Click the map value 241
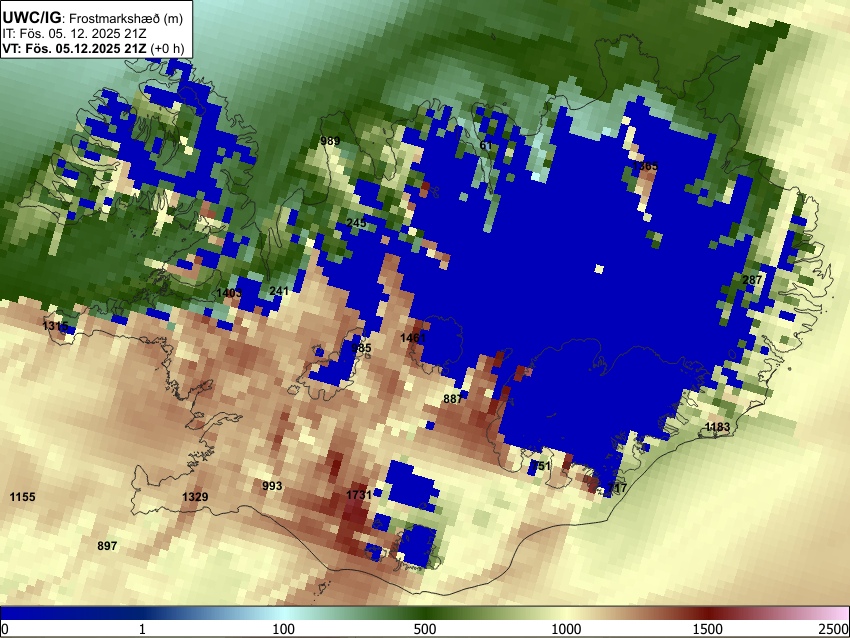This screenshot has height=638, width=850. pos(279,291)
